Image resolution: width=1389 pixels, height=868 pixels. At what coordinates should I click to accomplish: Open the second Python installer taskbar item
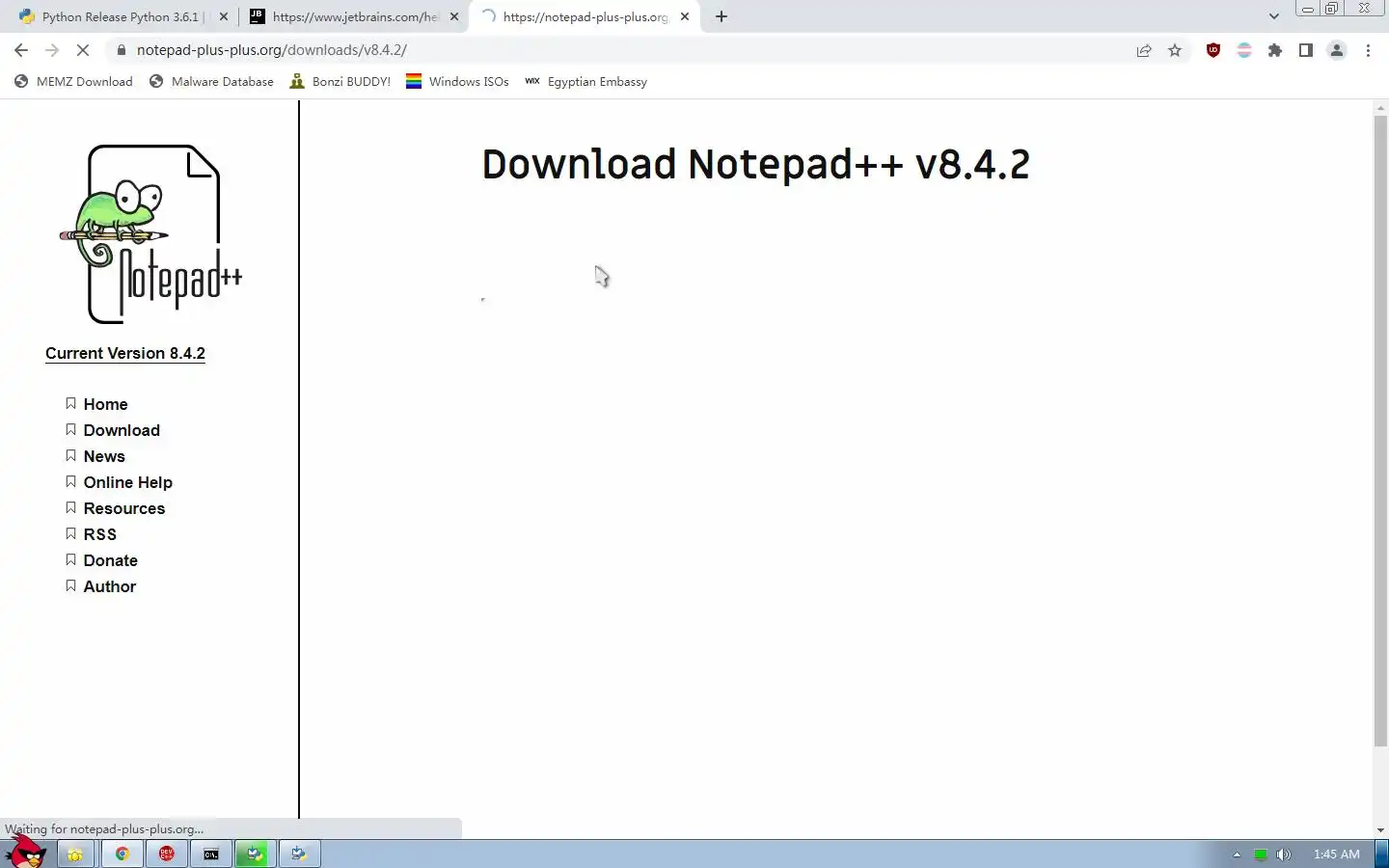pyautogui.click(x=300, y=854)
